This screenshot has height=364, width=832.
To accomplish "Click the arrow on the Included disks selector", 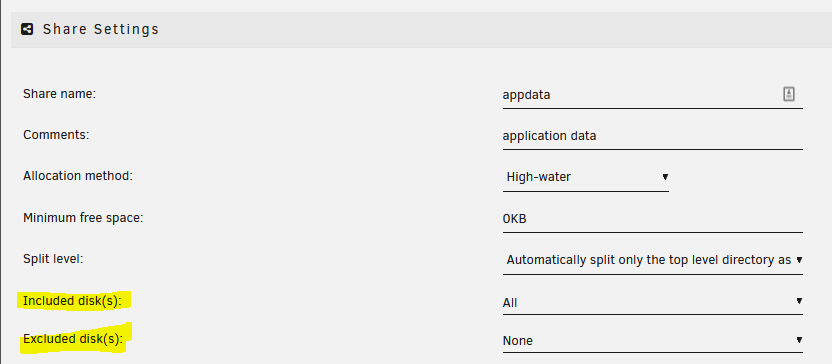I will 799,301.
